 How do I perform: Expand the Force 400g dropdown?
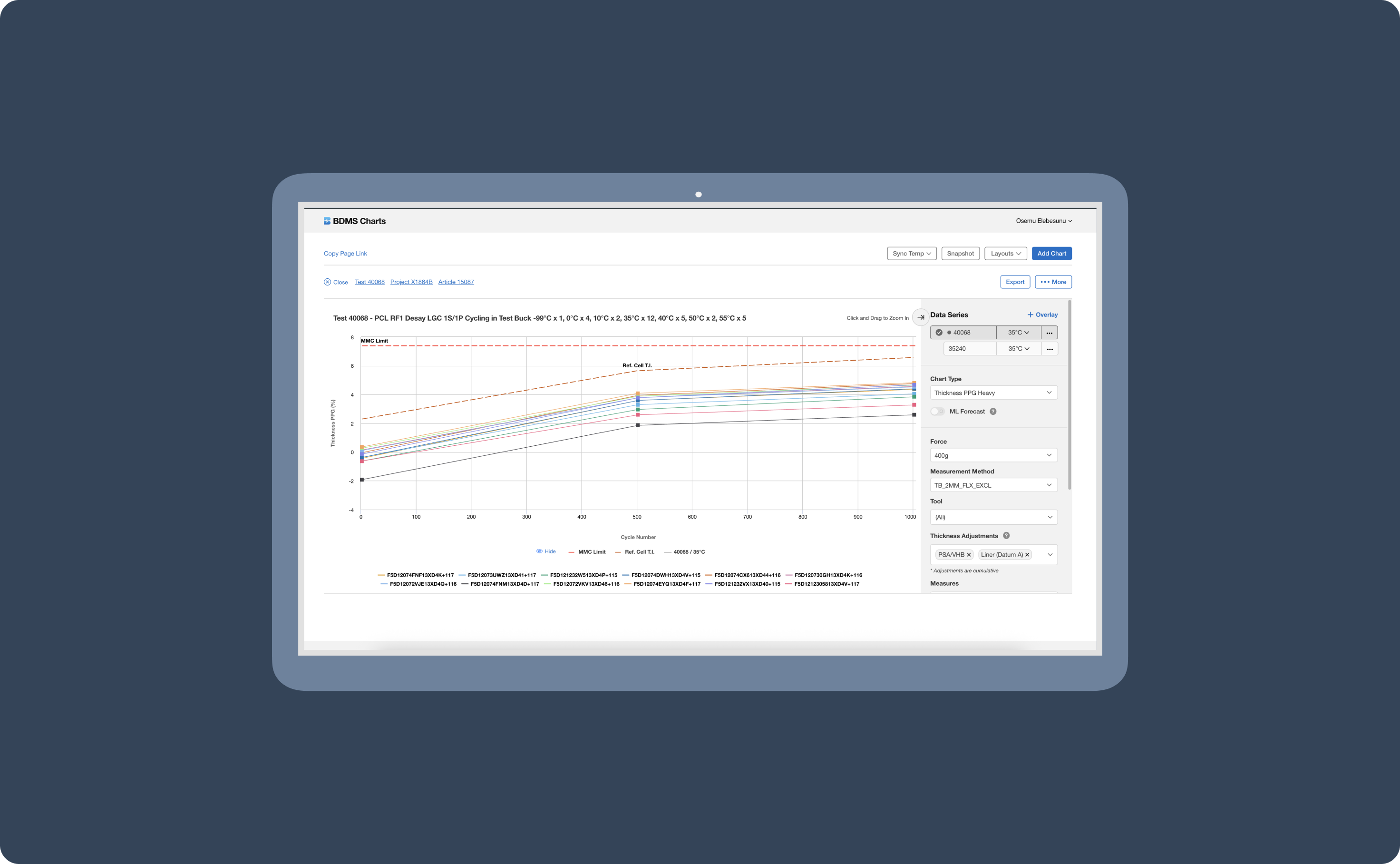tap(993, 455)
